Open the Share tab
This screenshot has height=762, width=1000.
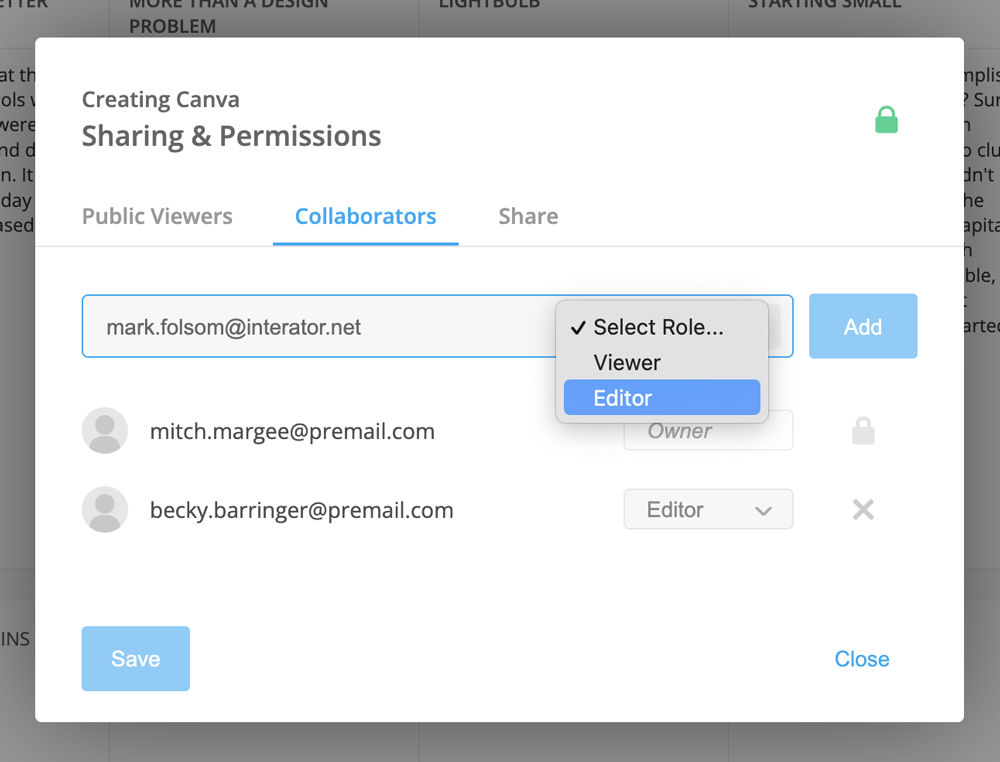pyautogui.click(x=528, y=216)
